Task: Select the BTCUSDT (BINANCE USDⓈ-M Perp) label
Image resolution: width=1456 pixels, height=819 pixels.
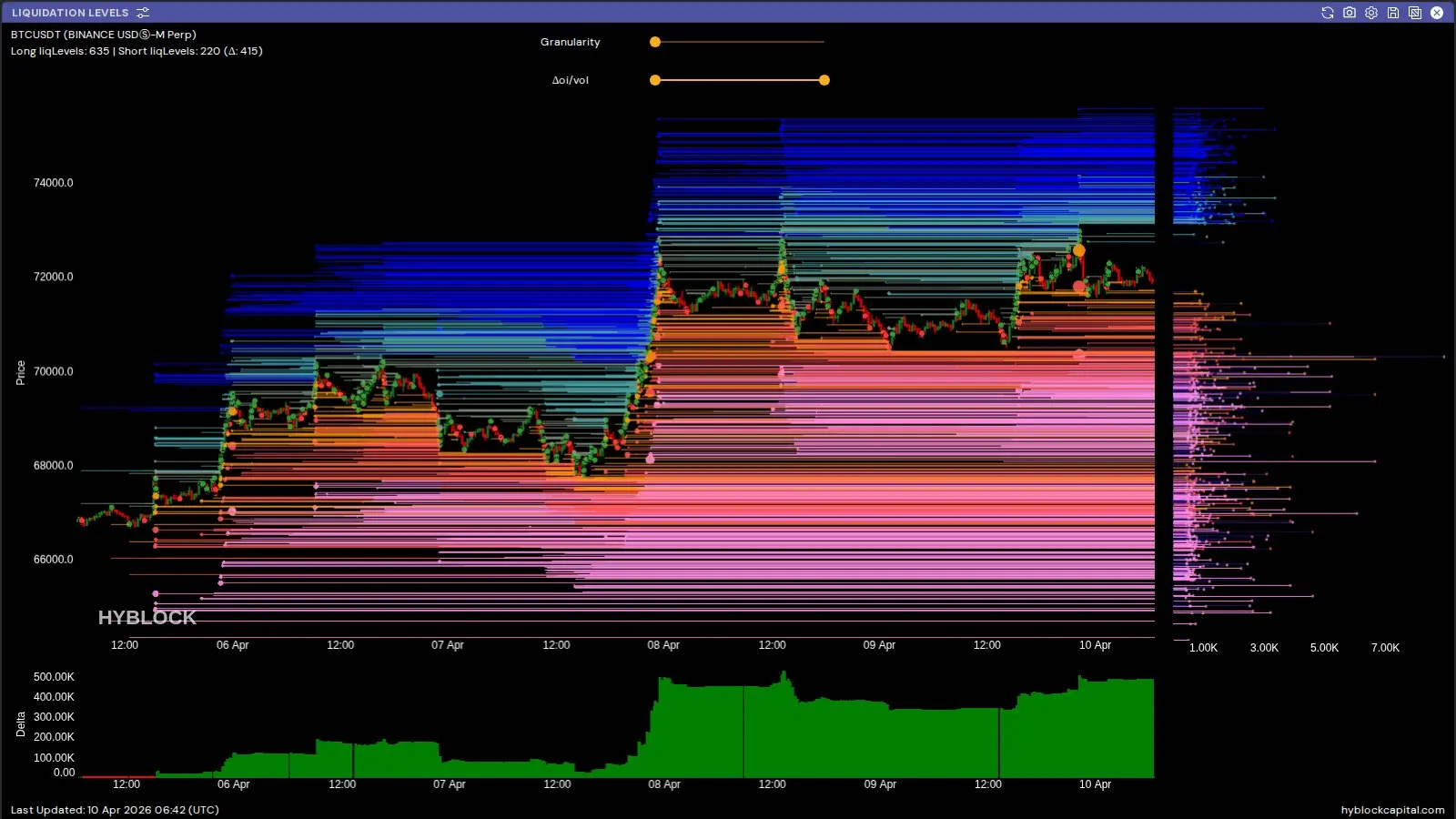Action: click(x=104, y=35)
